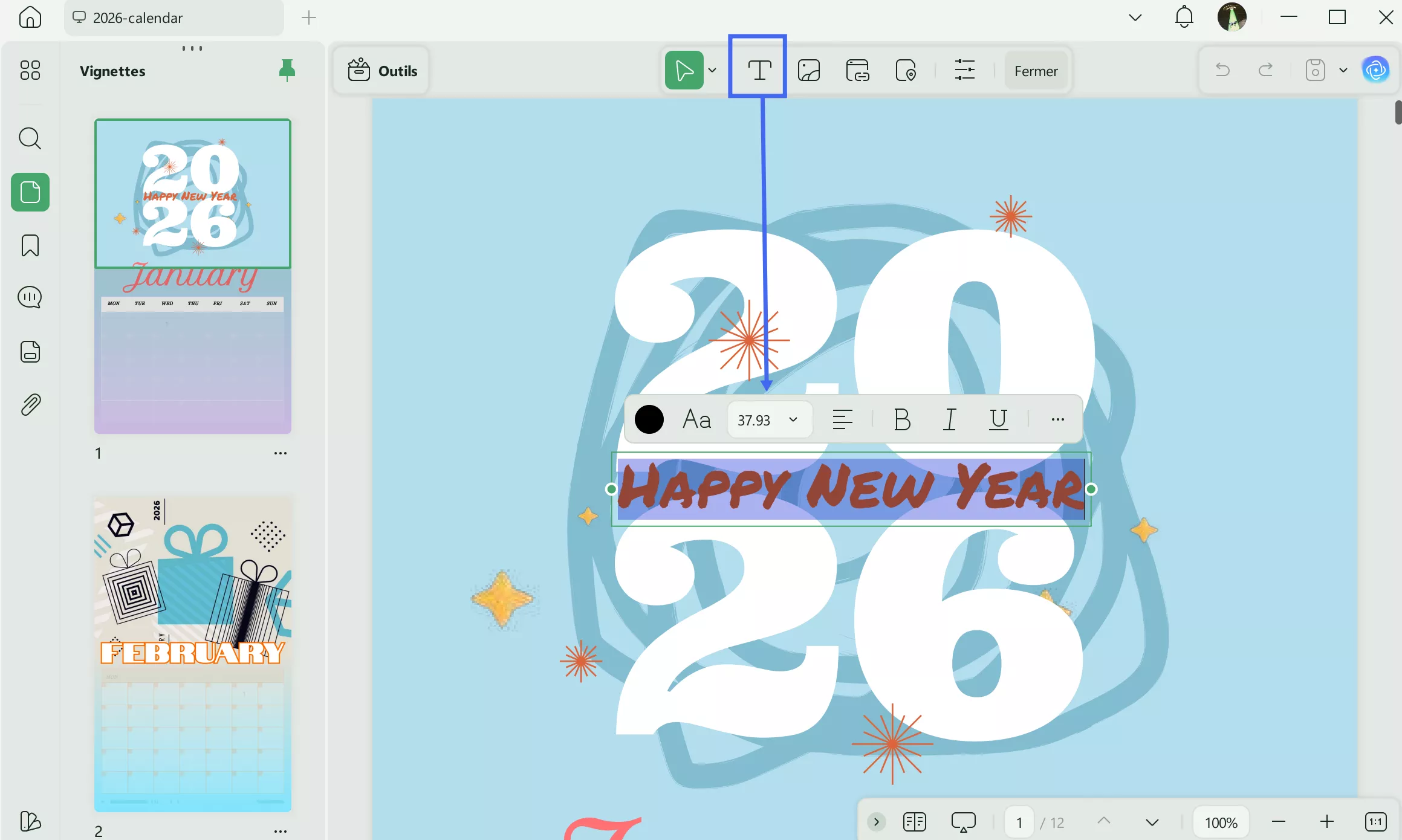Open the font size dropdown showing 37.93

click(768, 419)
